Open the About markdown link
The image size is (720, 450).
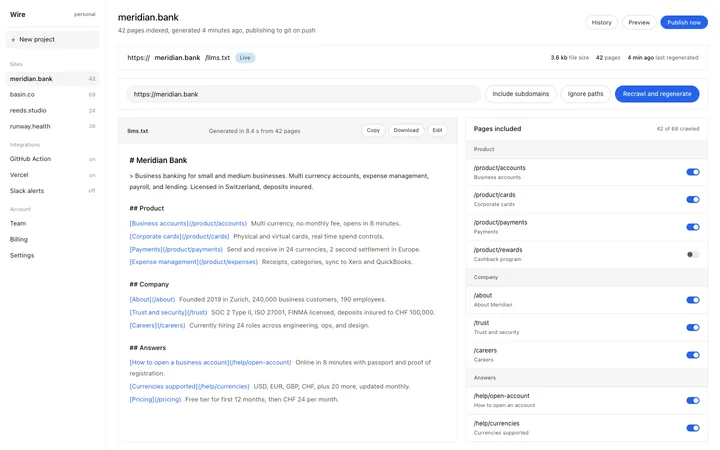[x=152, y=299]
